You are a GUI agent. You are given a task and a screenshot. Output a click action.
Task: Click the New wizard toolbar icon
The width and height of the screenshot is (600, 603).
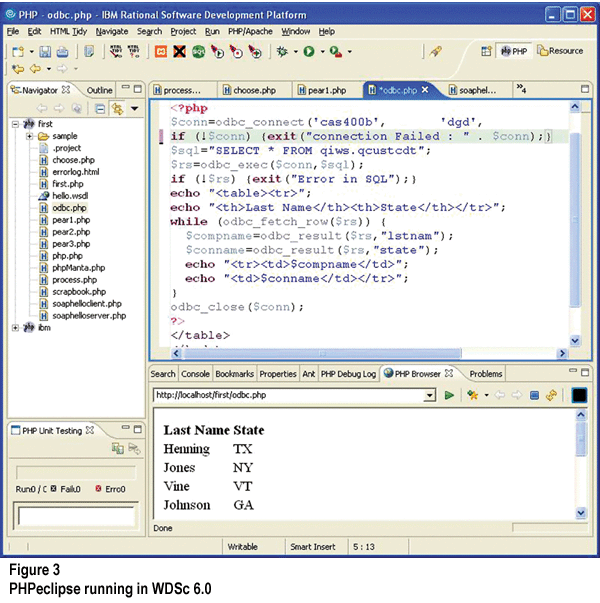click(18, 51)
